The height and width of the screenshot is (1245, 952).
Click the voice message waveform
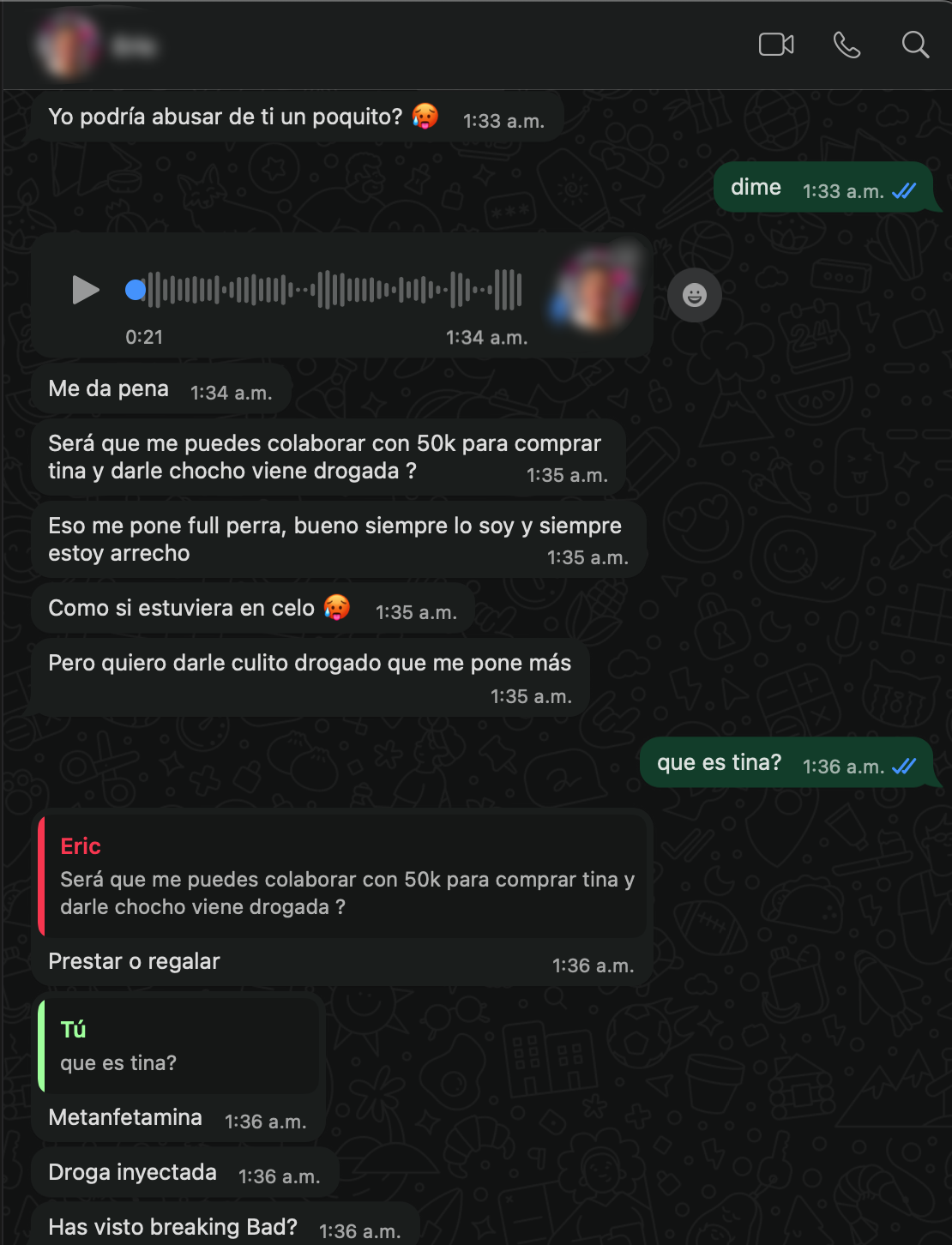(x=334, y=290)
